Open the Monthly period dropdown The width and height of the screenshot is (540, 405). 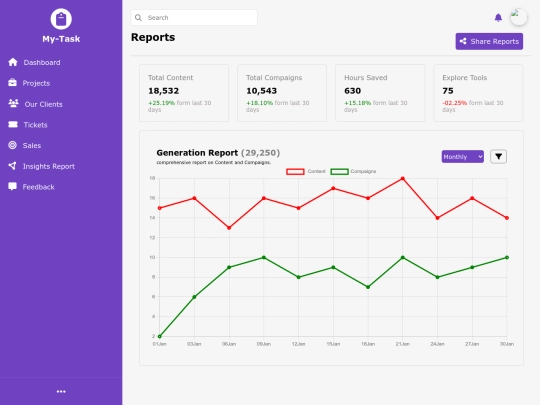(463, 157)
